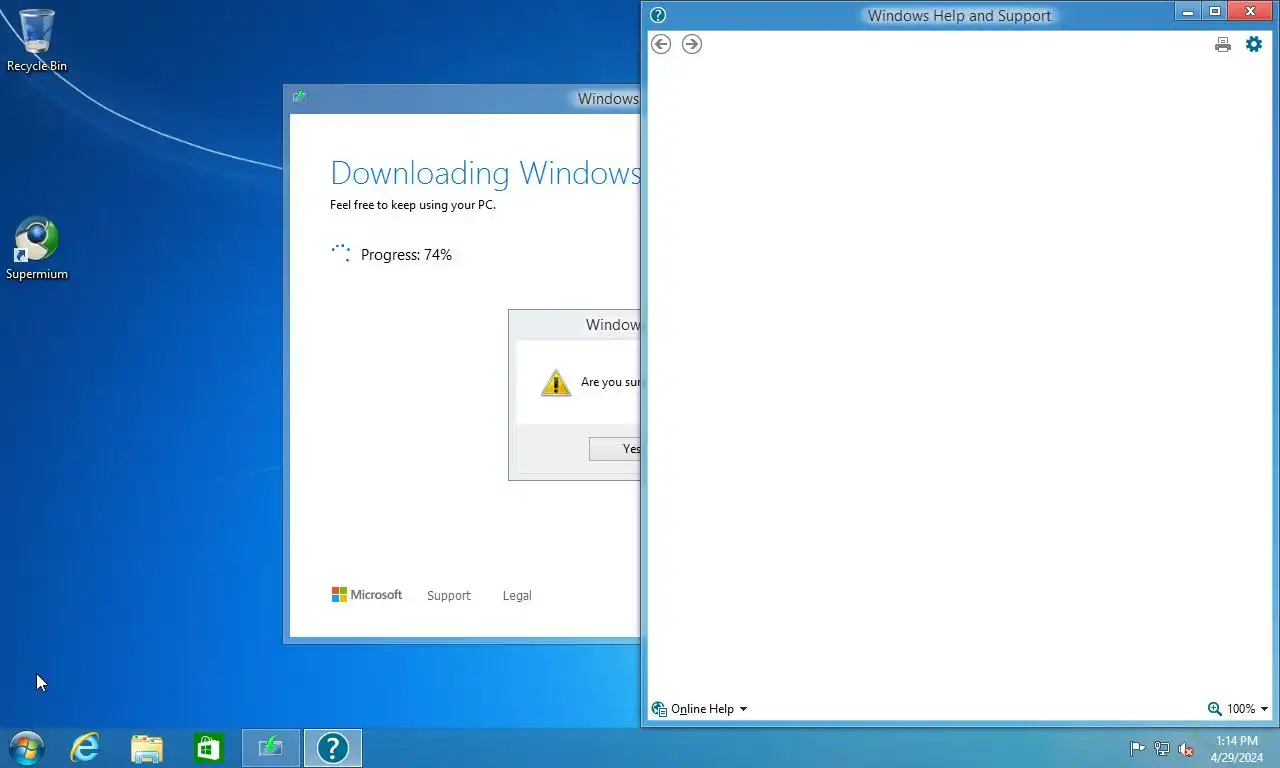This screenshot has width=1280, height=768.
Task: Click the 'Downloading Windows' heading
Action: coord(485,173)
